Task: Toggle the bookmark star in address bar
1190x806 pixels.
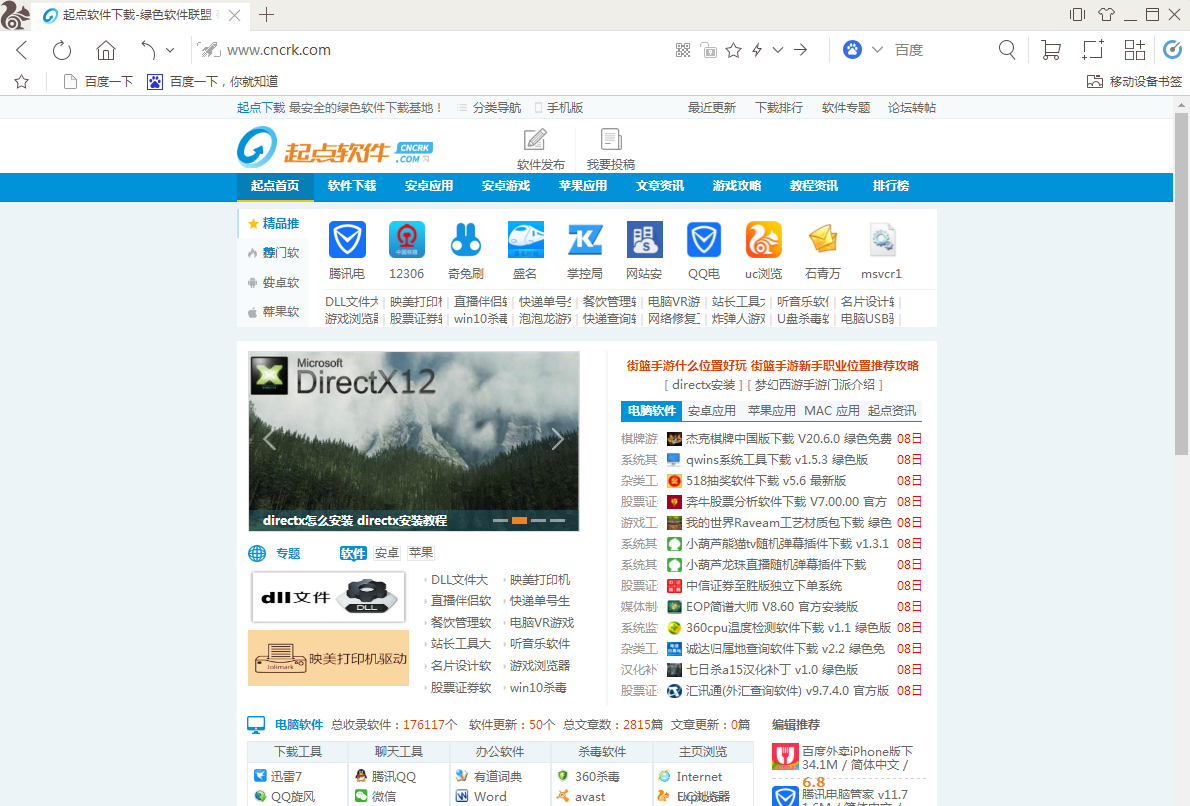Action: point(734,49)
